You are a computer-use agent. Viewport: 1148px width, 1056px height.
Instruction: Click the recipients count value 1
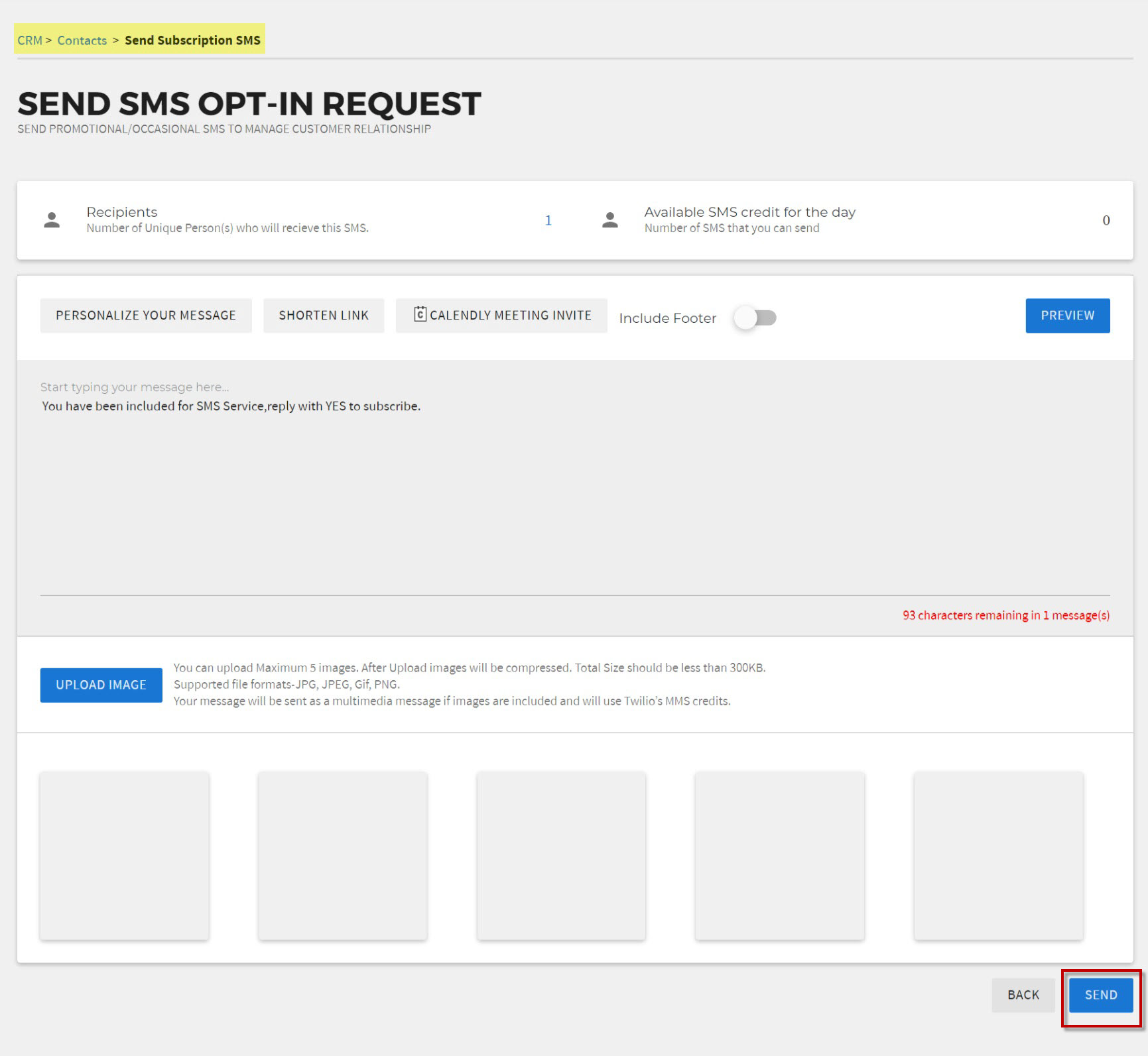[x=548, y=221]
